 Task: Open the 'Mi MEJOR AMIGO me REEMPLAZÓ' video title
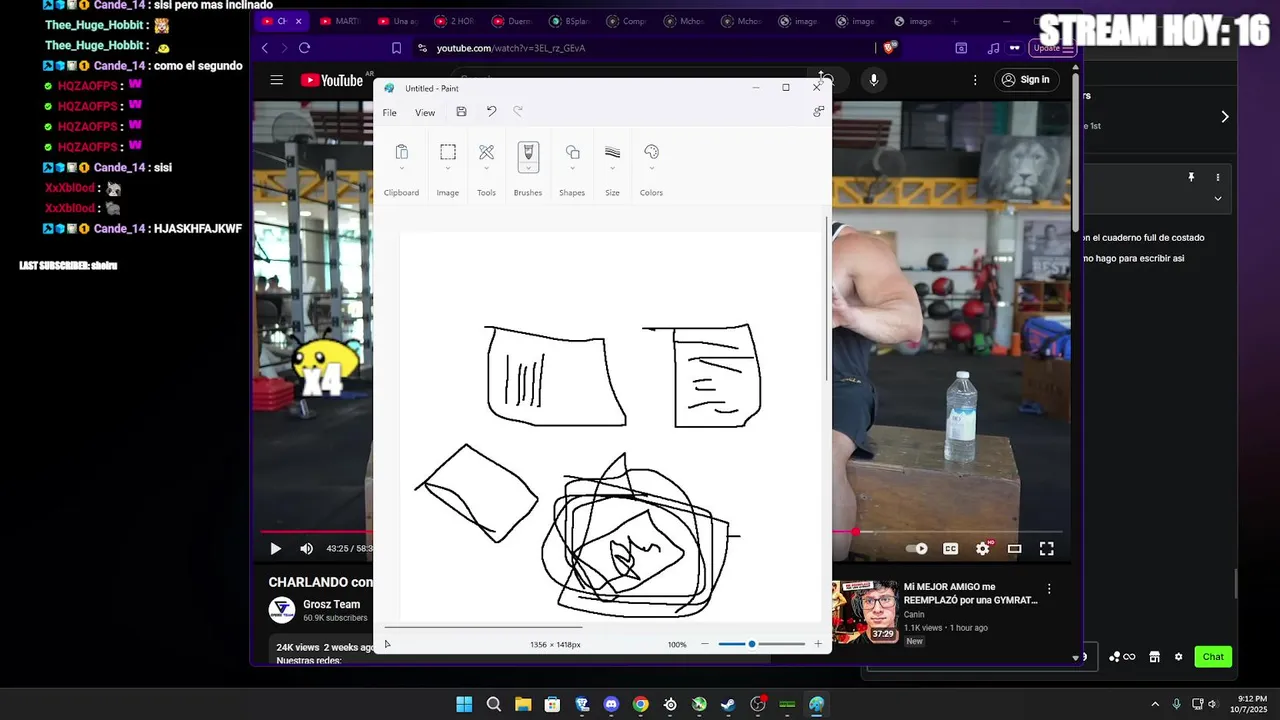[971, 594]
